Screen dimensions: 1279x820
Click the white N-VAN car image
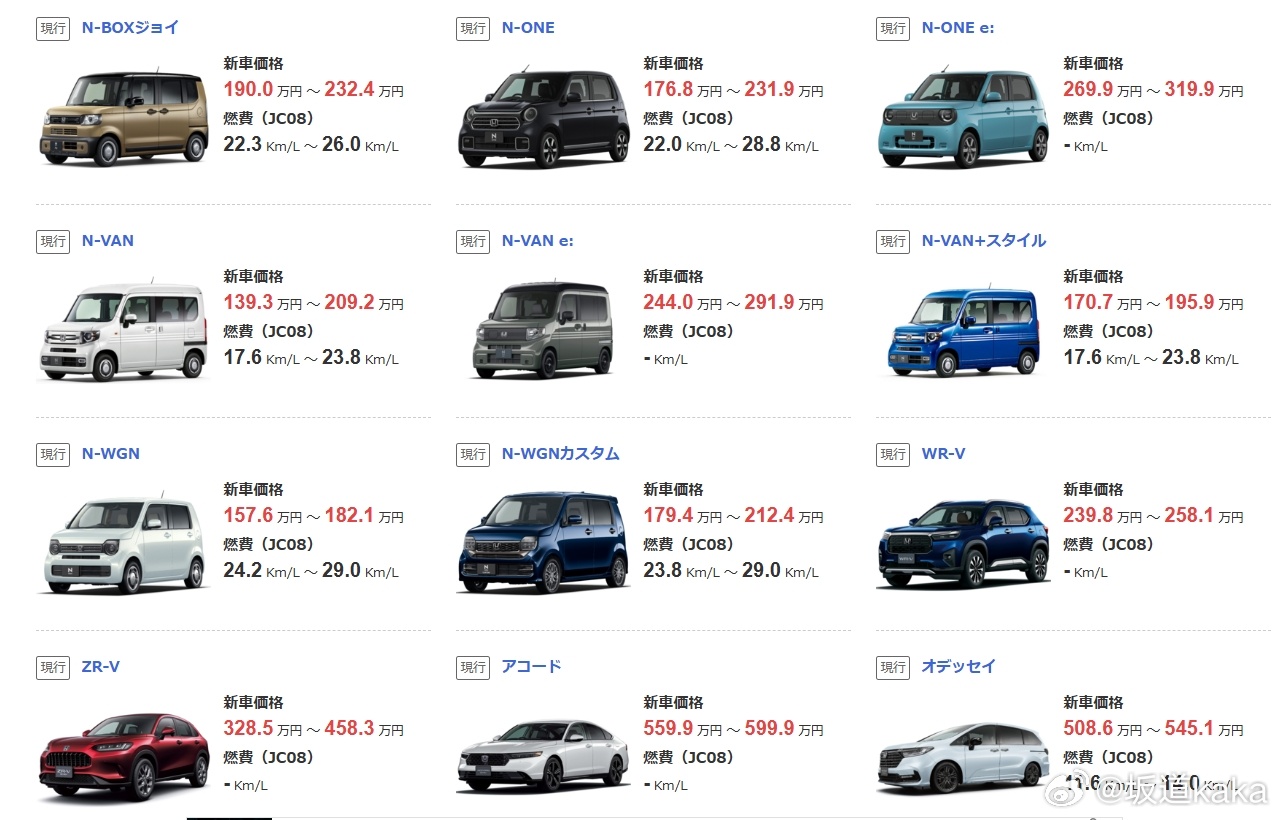coord(124,330)
